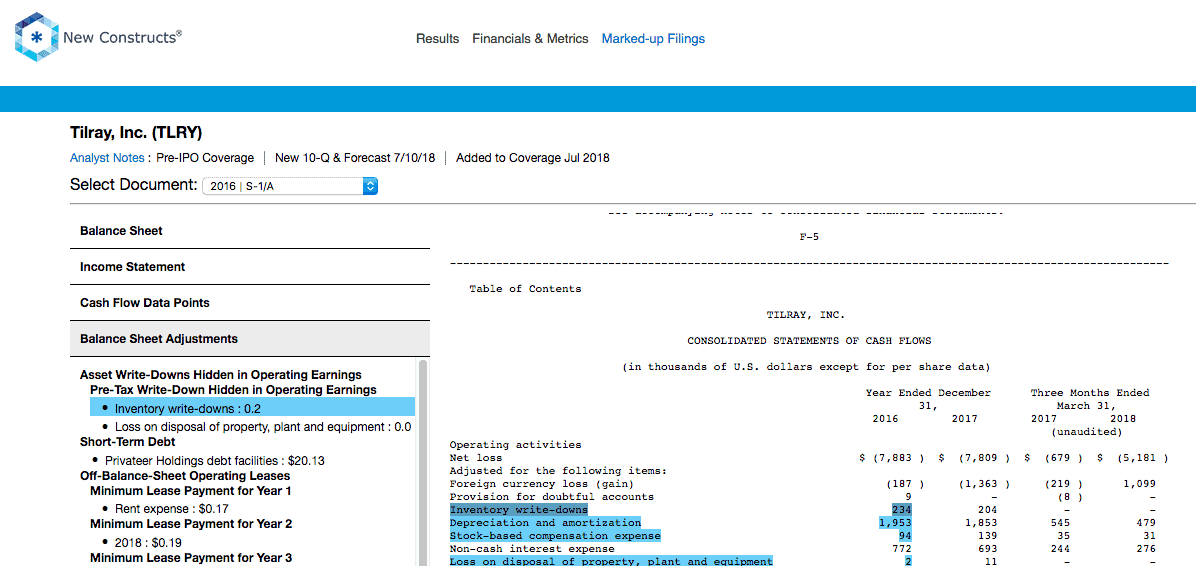Click Minimum Lease Payment for Year 1
The height and width of the screenshot is (566, 1196).
pos(191,490)
